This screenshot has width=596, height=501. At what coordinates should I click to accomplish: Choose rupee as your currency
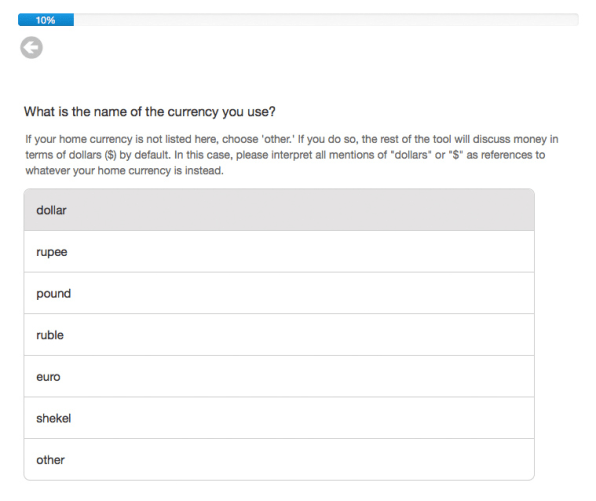279,252
